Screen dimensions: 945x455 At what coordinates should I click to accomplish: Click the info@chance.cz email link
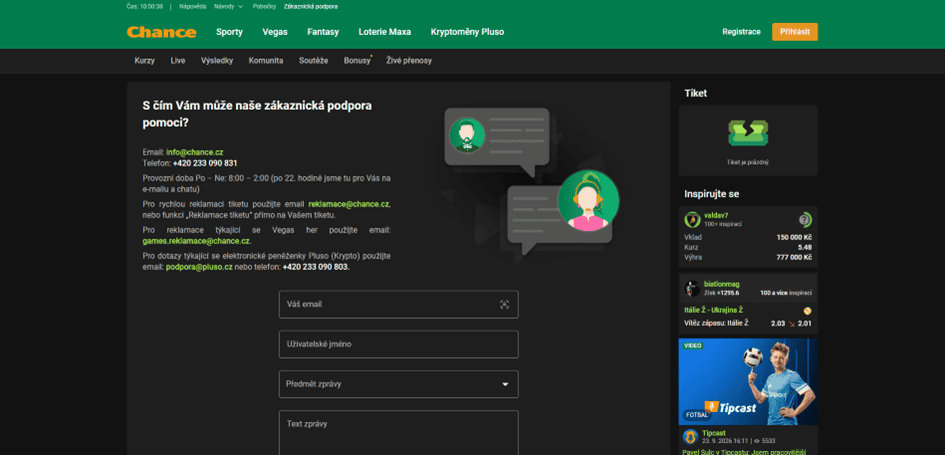pyautogui.click(x=195, y=152)
